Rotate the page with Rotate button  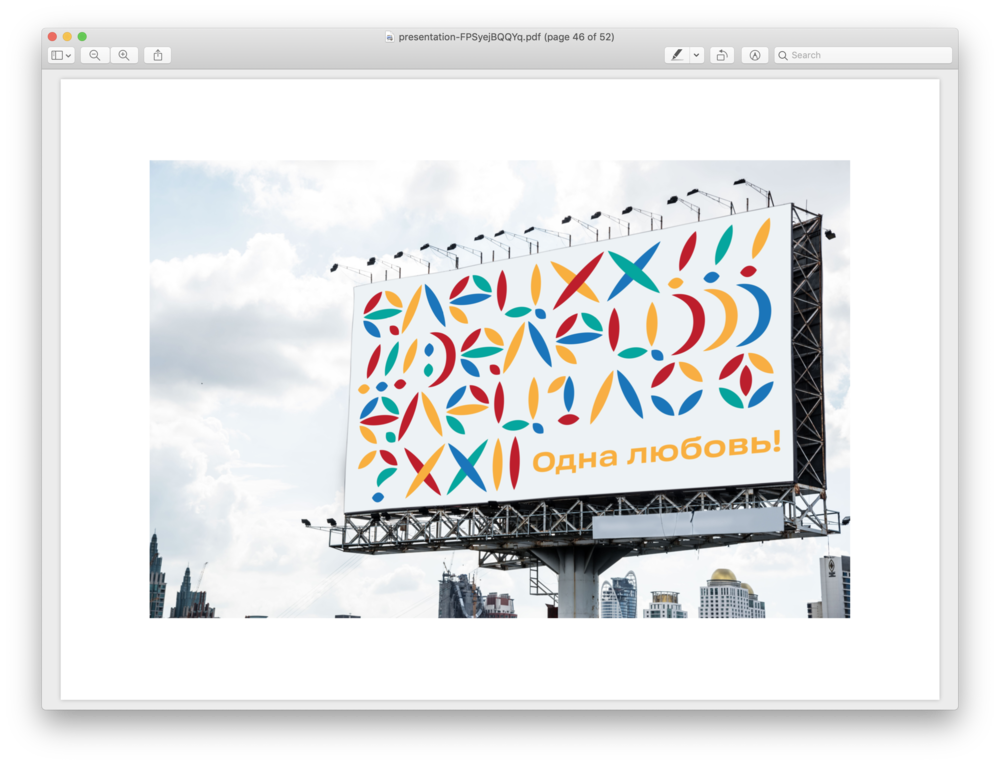pos(721,55)
